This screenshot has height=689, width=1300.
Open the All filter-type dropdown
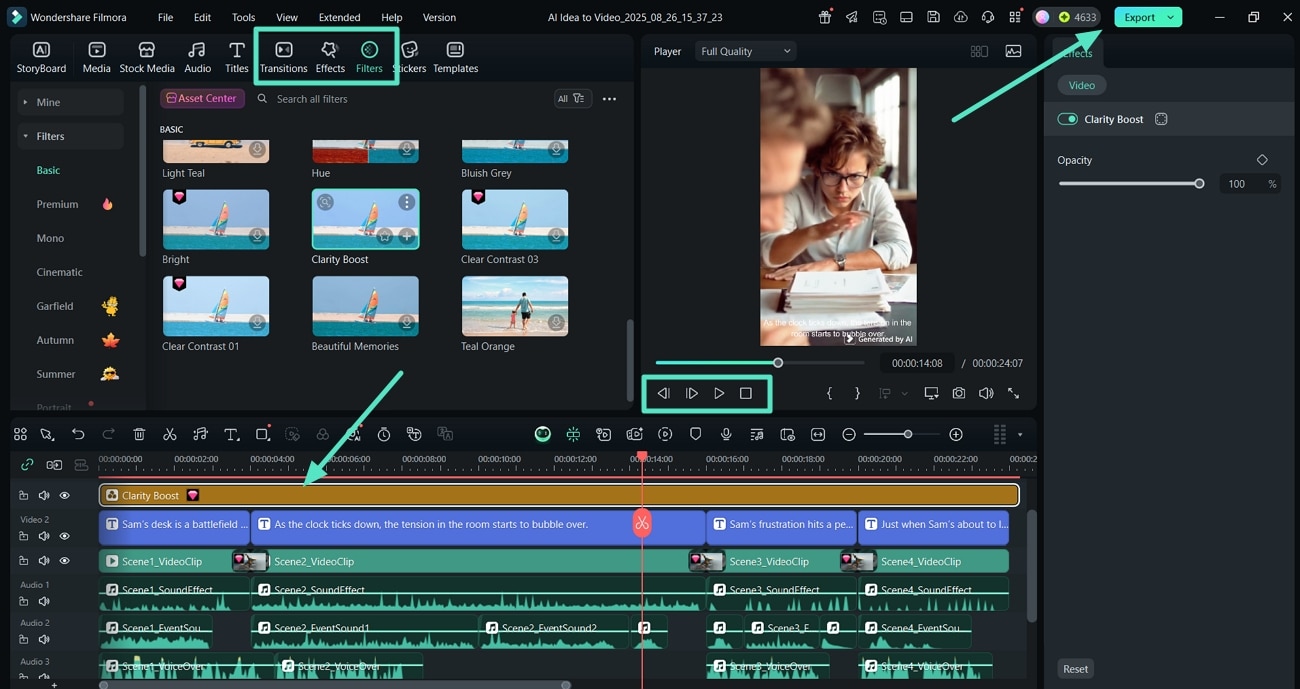572,98
